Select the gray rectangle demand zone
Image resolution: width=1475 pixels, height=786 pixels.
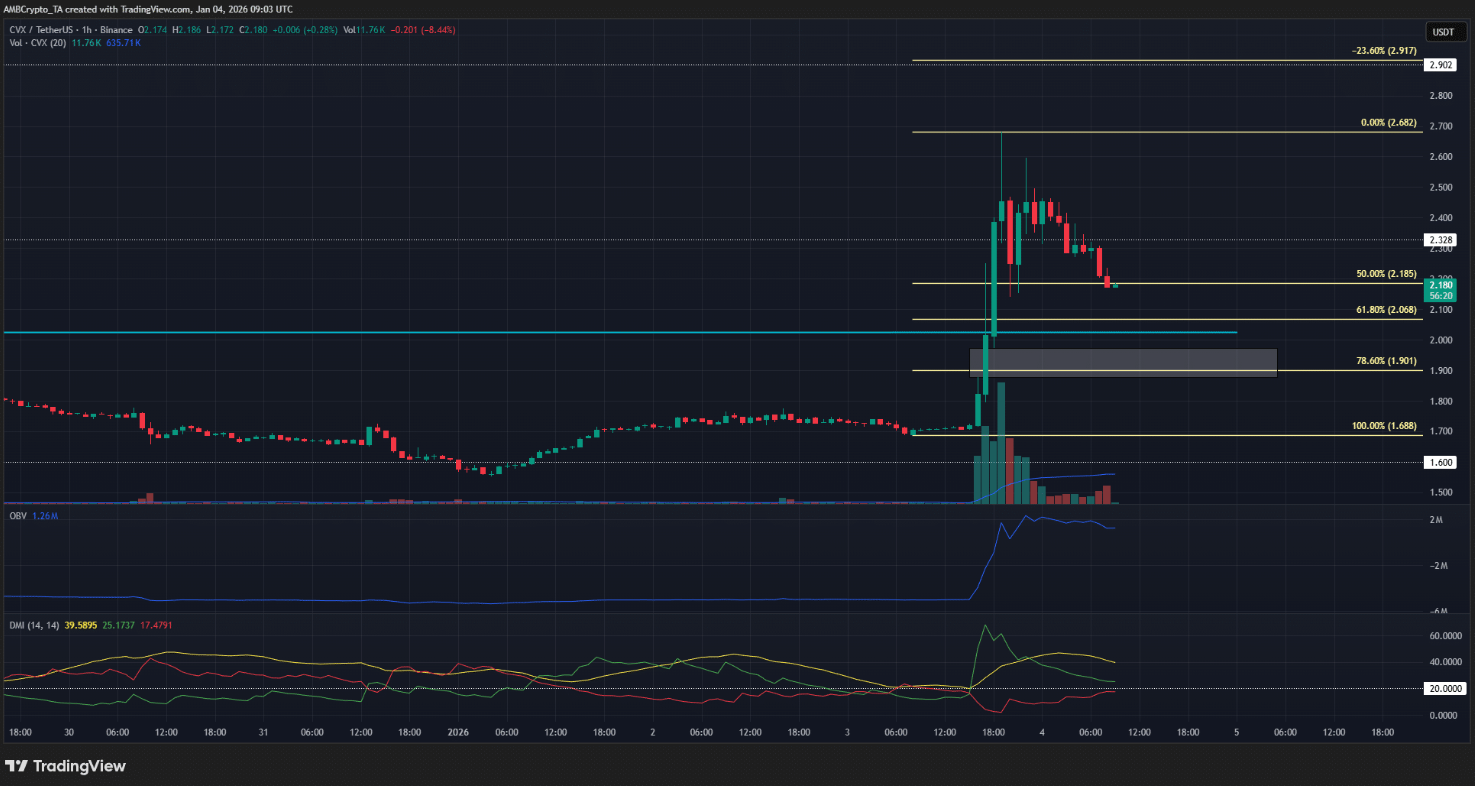pyautogui.click(x=1122, y=362)
